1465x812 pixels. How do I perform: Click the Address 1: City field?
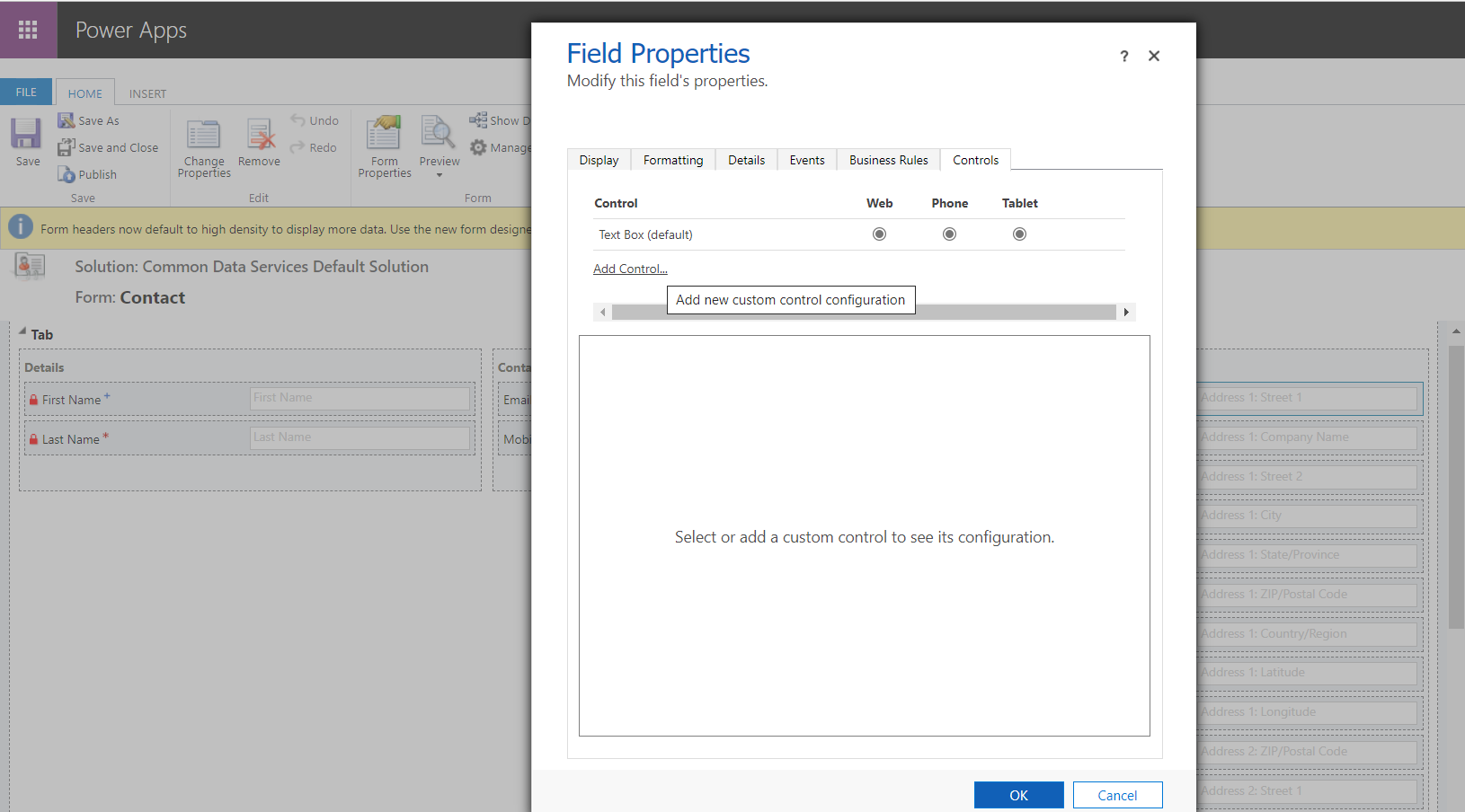point(1308,516)
